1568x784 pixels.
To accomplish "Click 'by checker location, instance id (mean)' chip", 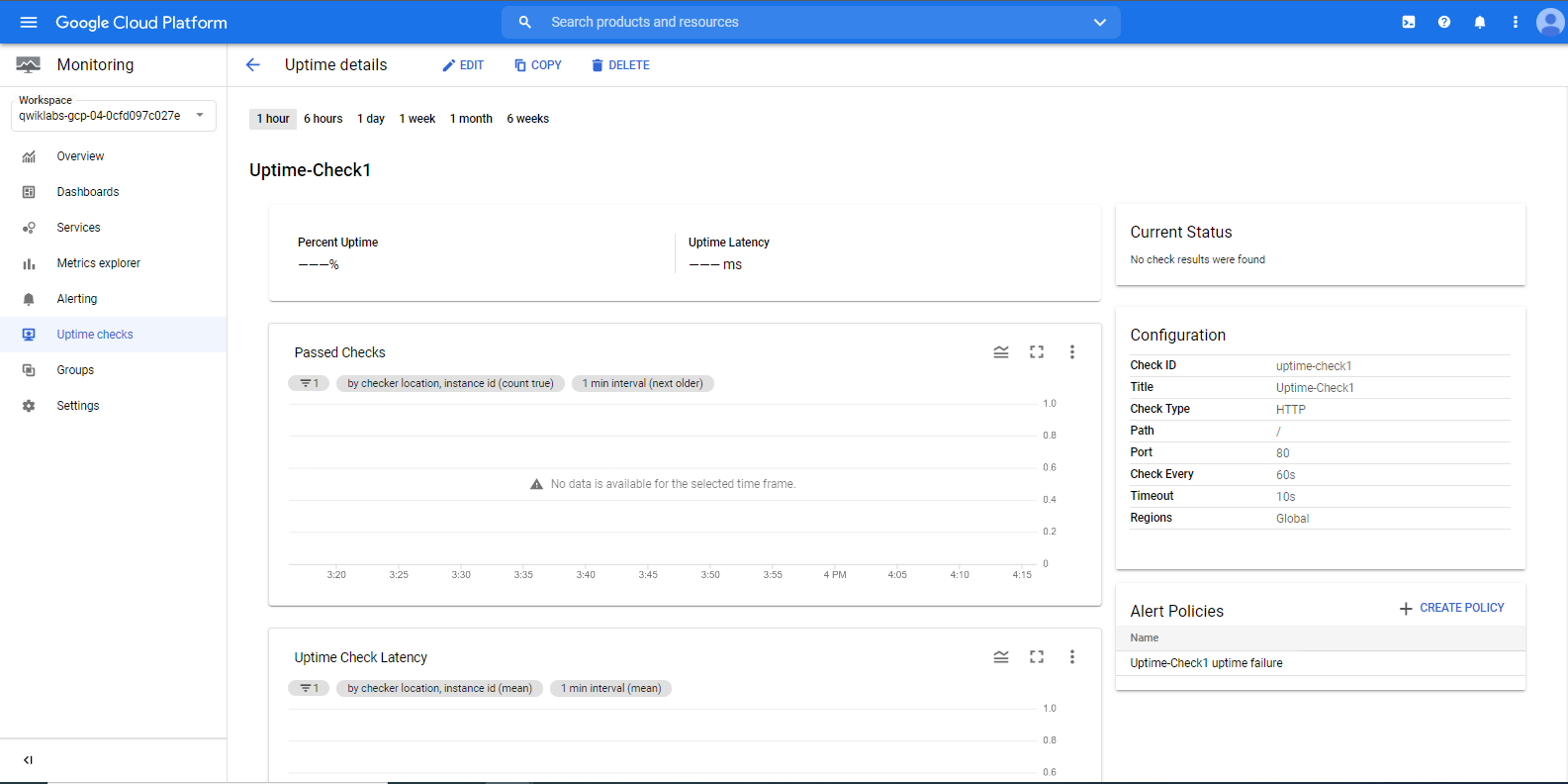I will 439,688.
